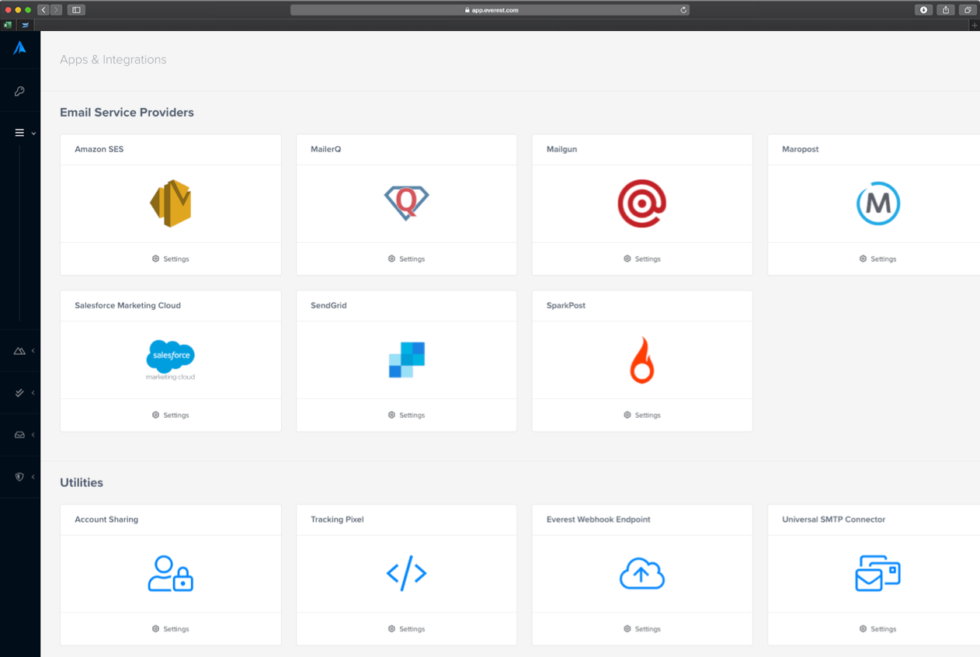980x657 pixels.
Task: Open the key icon in the sidebar
Action: coord(19,91)
